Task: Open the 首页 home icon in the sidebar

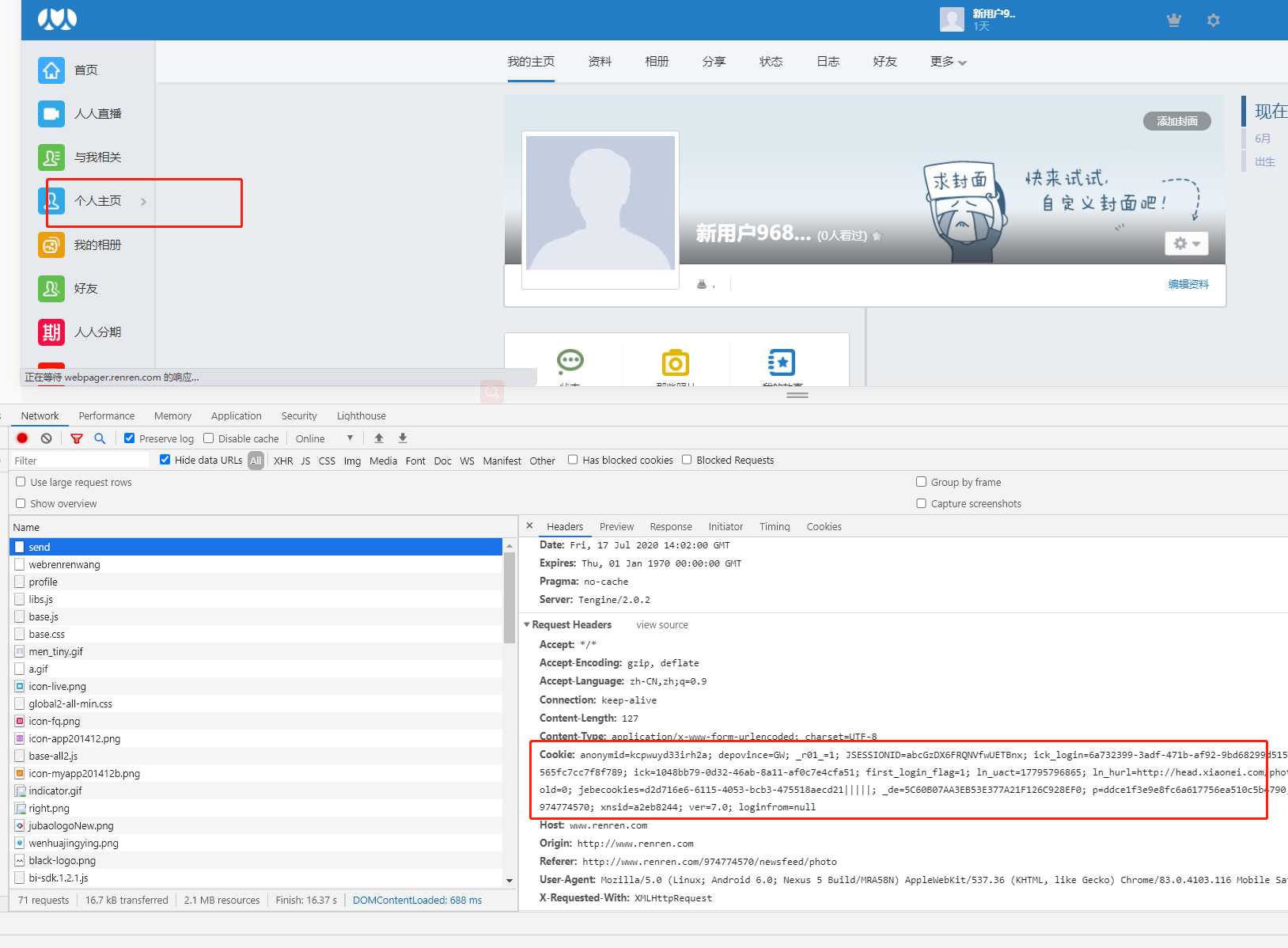Action: 51,70
